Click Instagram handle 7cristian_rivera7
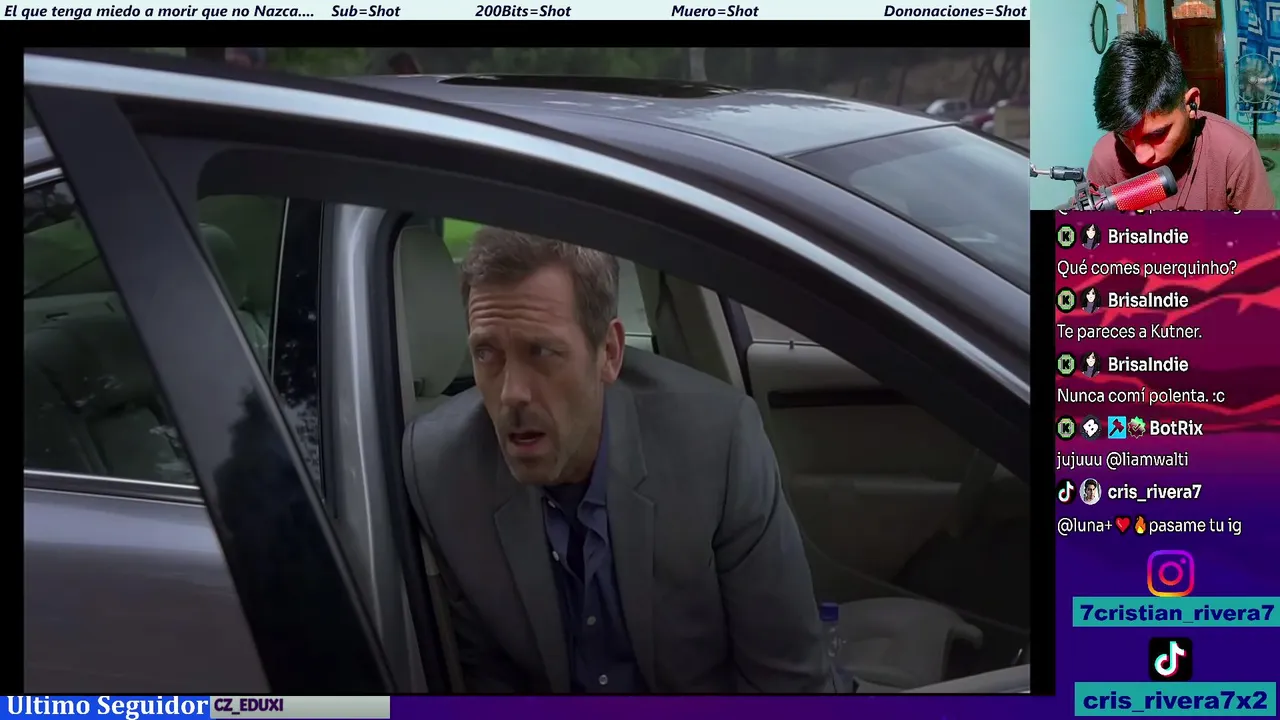The image size is (1280, 720). click(x=1177, y=613)
